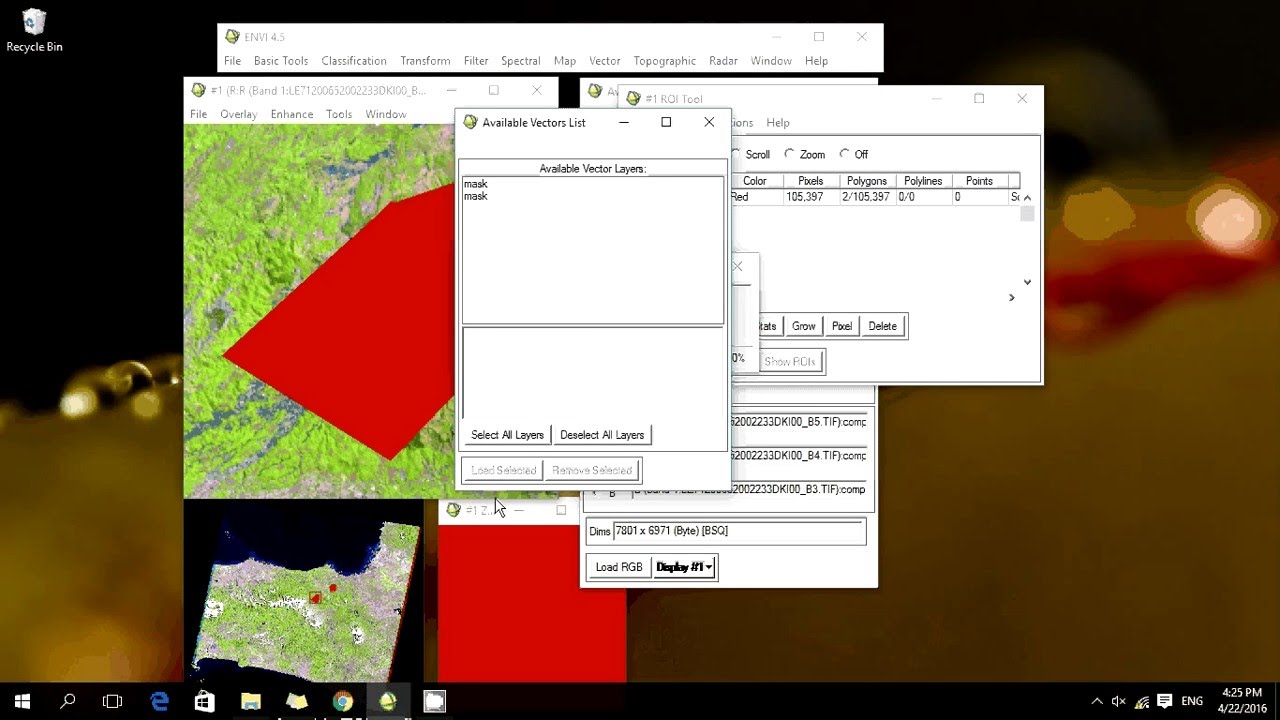The image size is (1280, 720).
Task: Open the Classification menu
Action: tap(354, 61)
